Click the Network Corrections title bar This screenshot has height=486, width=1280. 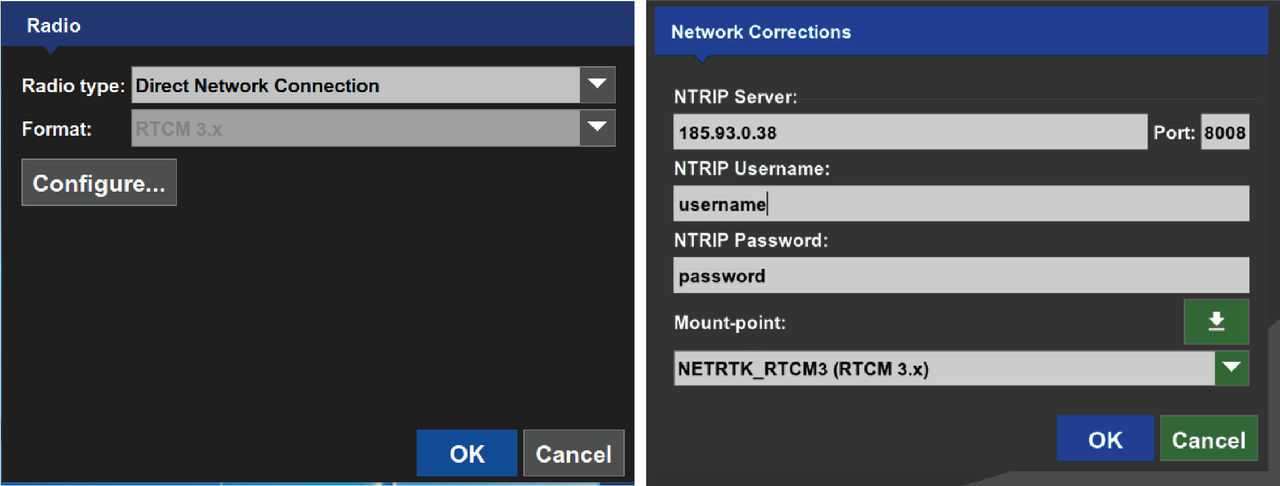tap(960, 32)
